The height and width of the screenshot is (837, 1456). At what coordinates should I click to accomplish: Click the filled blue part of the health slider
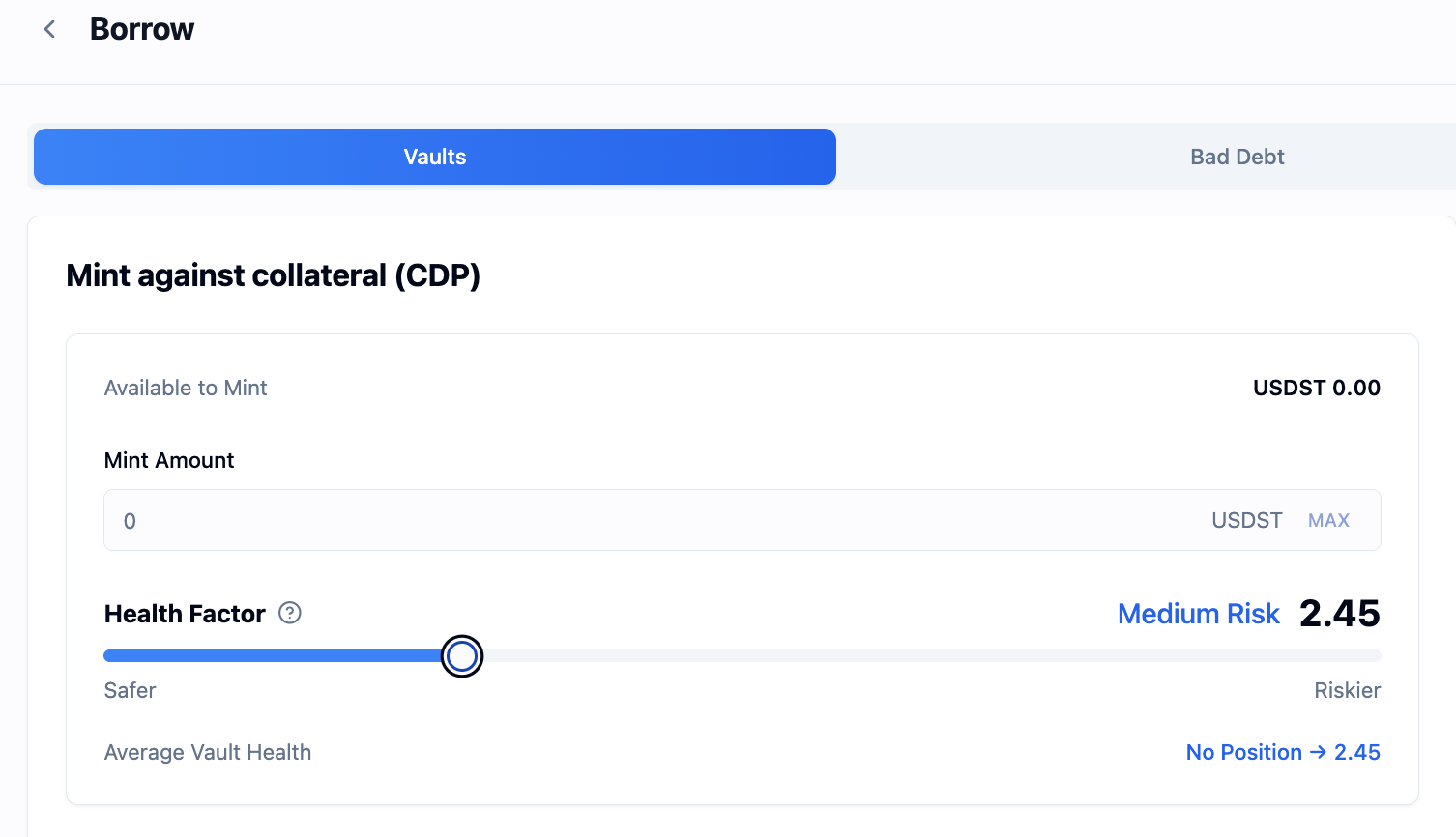(271, 656)
